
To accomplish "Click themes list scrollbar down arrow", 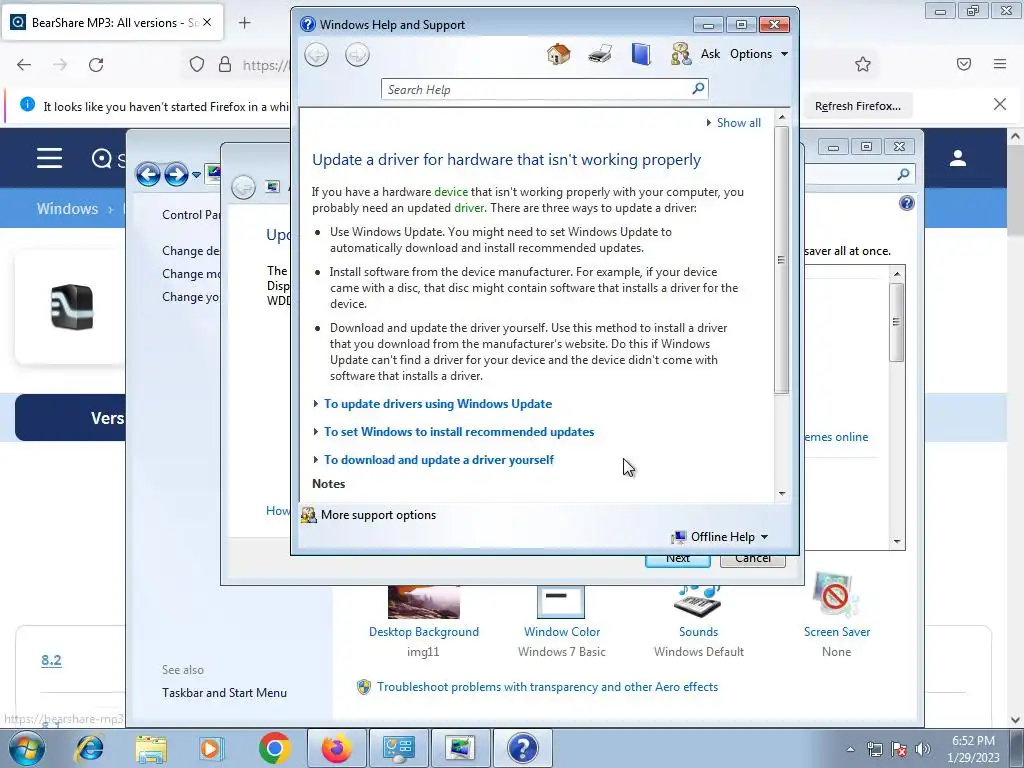I will tap(897, 541).
